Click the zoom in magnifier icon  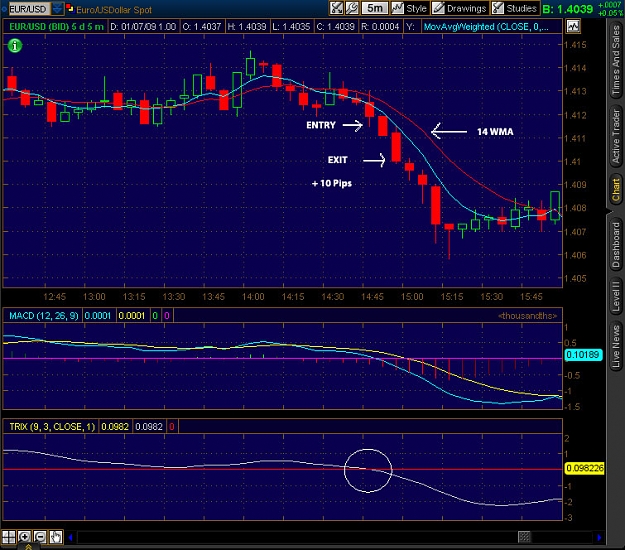click(24, 537)
